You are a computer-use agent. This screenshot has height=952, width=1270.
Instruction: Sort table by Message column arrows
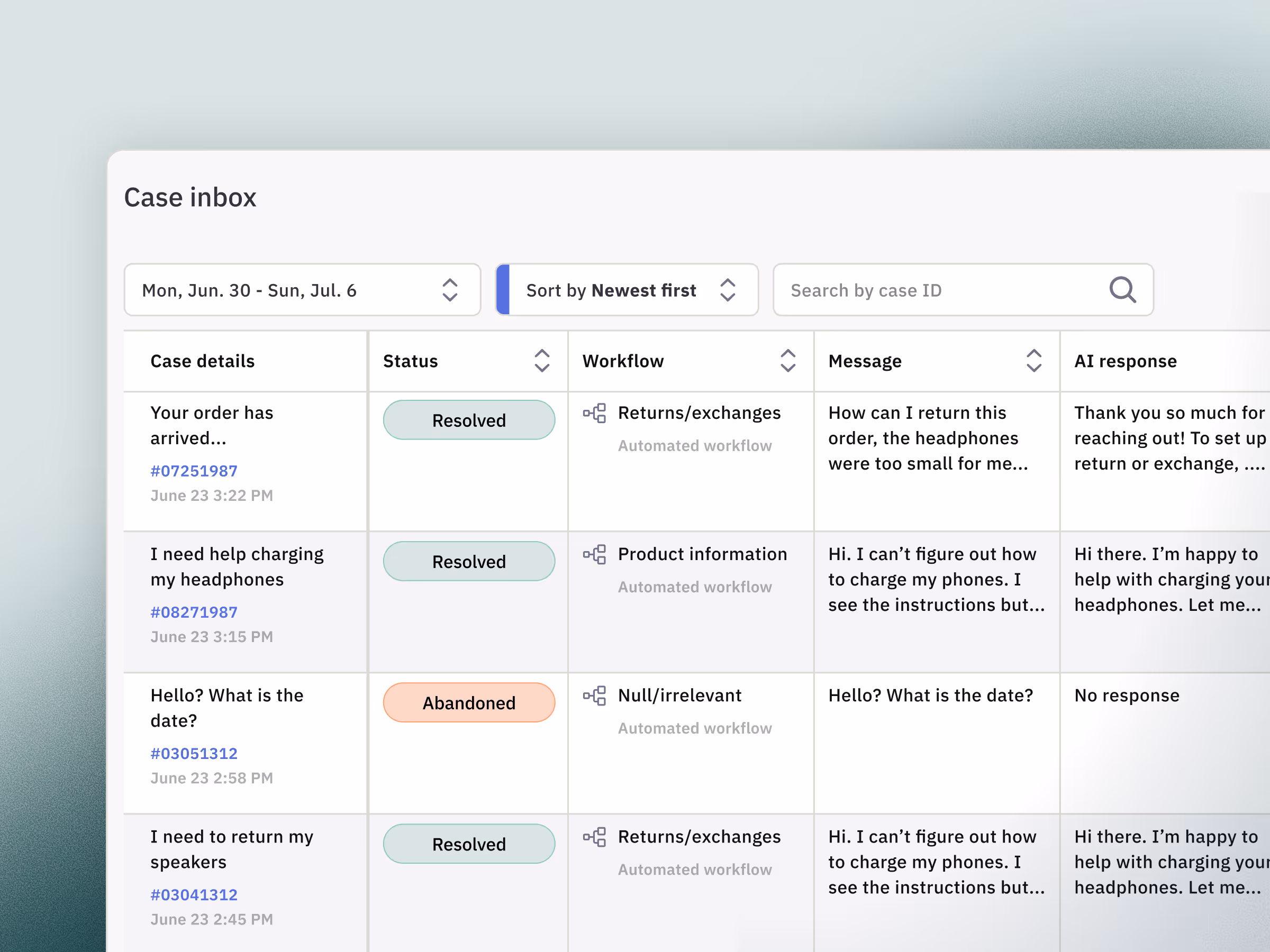coord(1033,361)
